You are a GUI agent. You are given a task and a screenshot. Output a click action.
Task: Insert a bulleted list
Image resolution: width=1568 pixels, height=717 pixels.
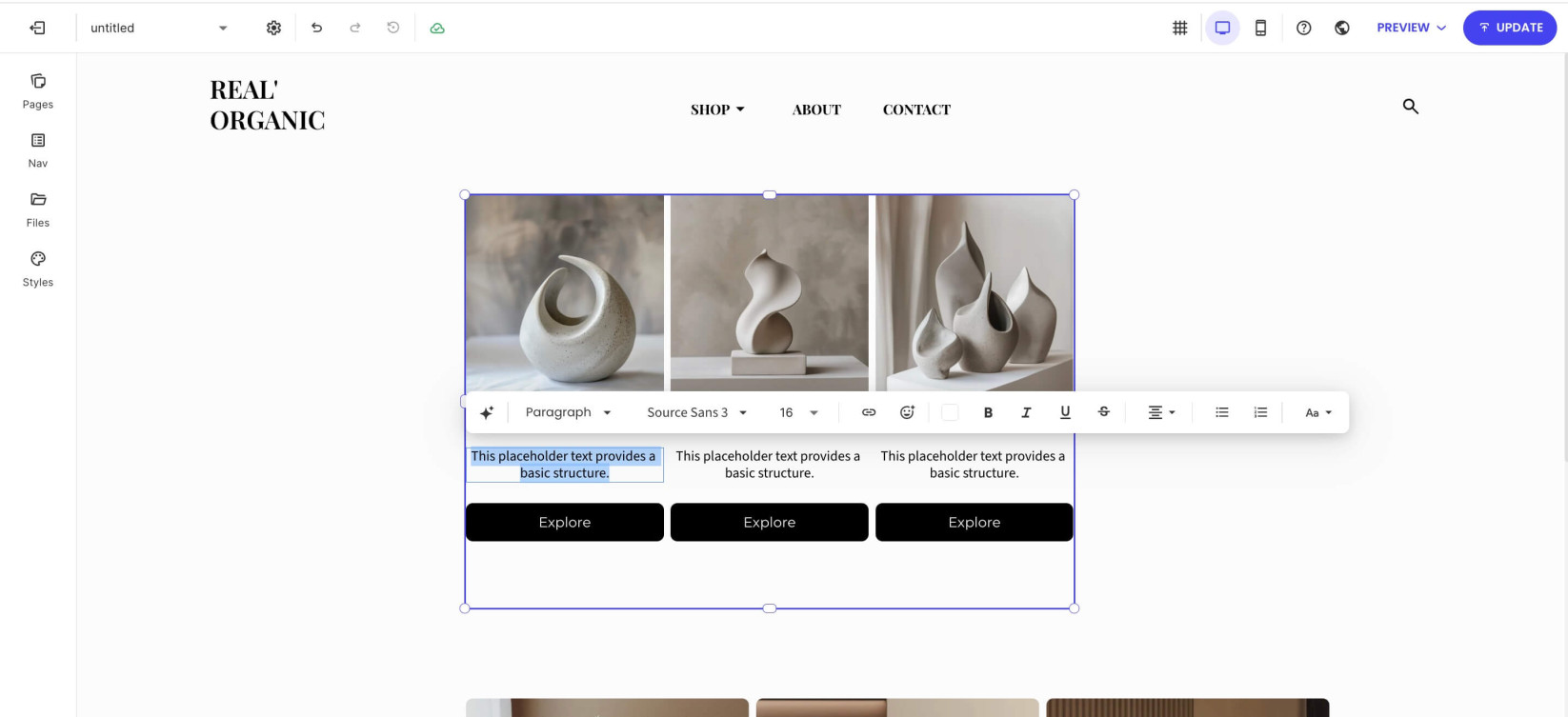(1221, 412)
